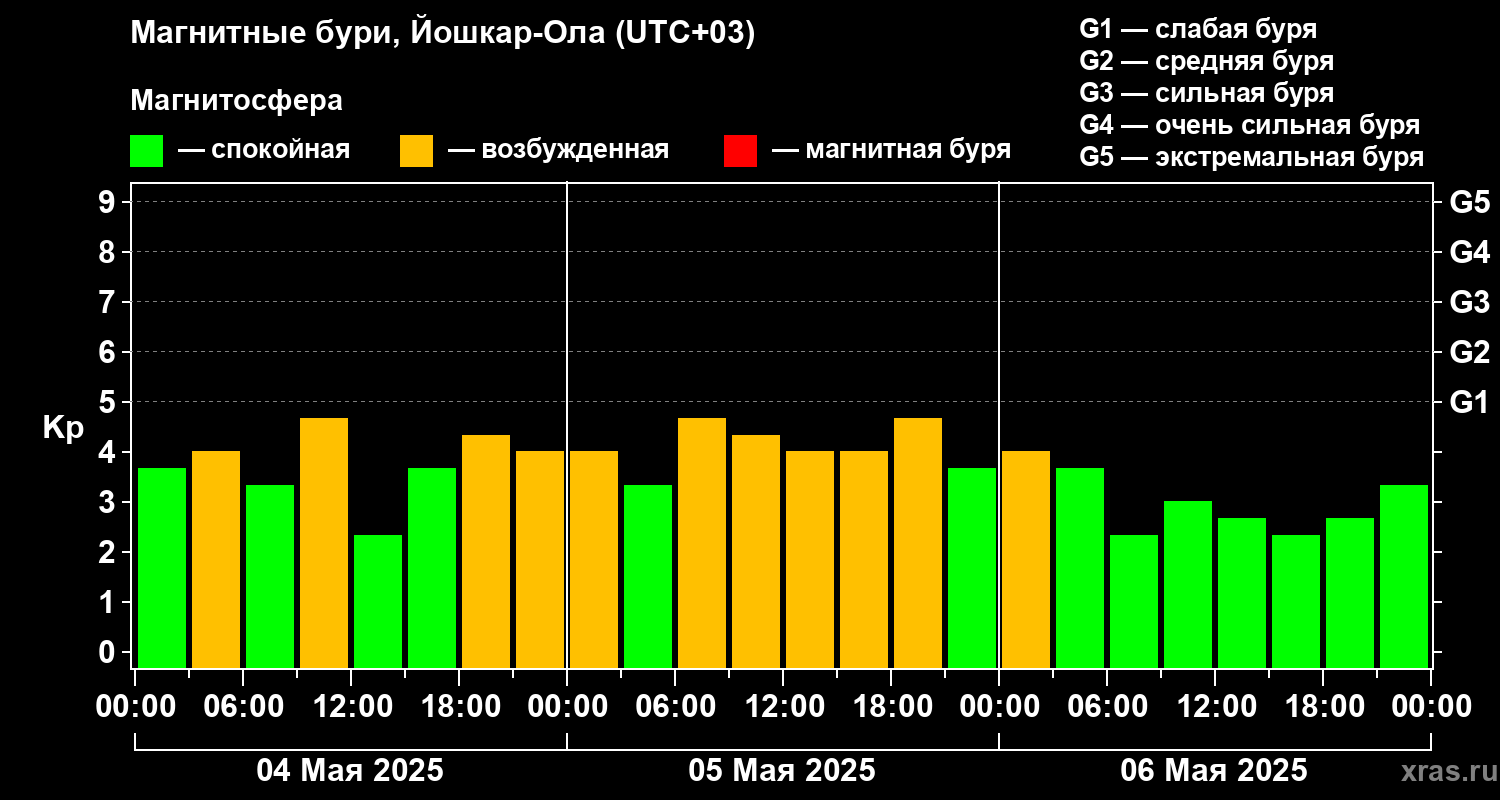
Task: Click the 04 Мая 00:00–03:00 green bar
Action: [x=162, y=568]
